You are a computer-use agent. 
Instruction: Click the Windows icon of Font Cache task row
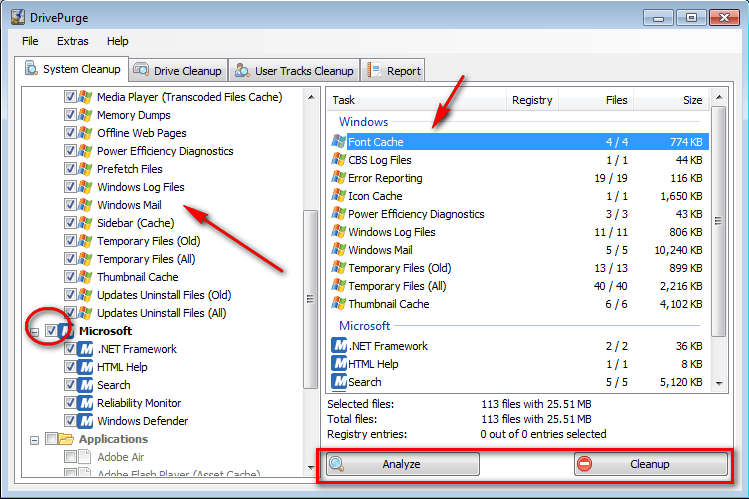pyautogui.click(x=339, y=142)
